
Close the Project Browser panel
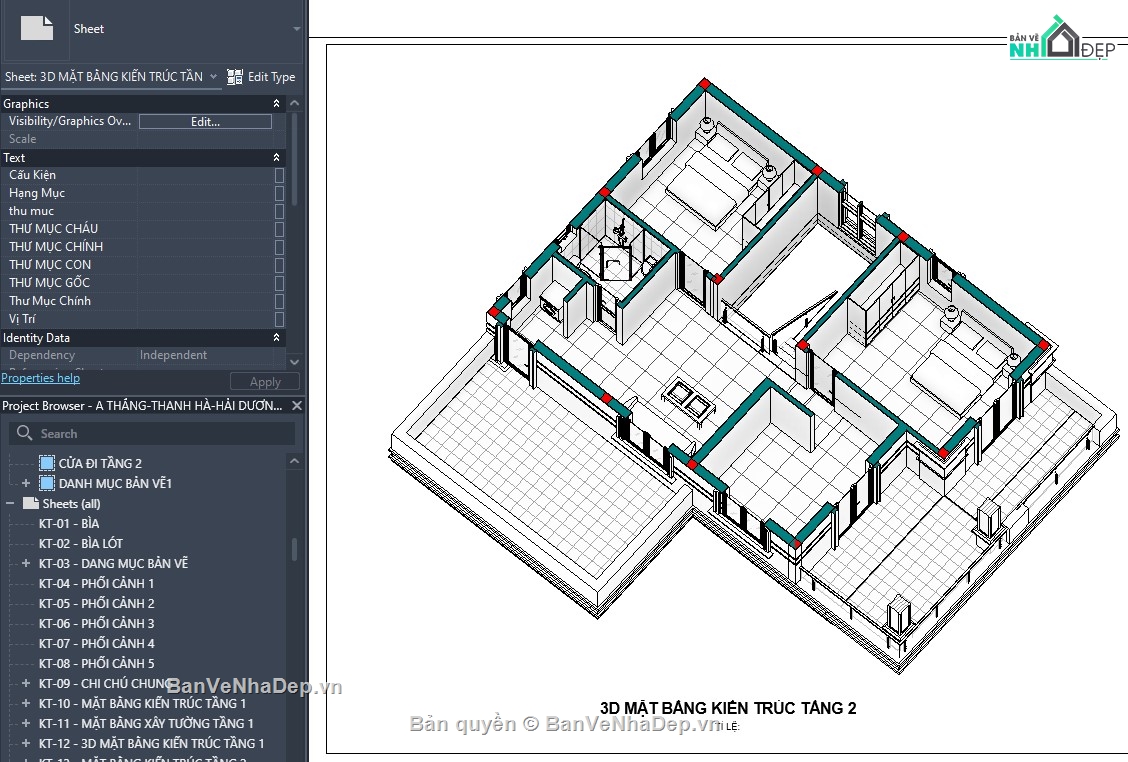296,406
